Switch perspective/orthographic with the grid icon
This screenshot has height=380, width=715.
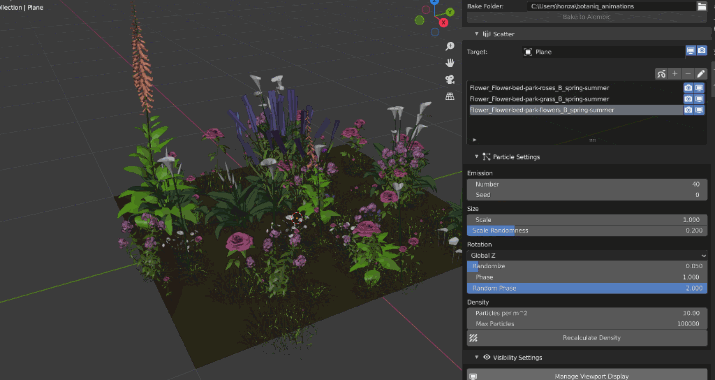tap(450, 96)
